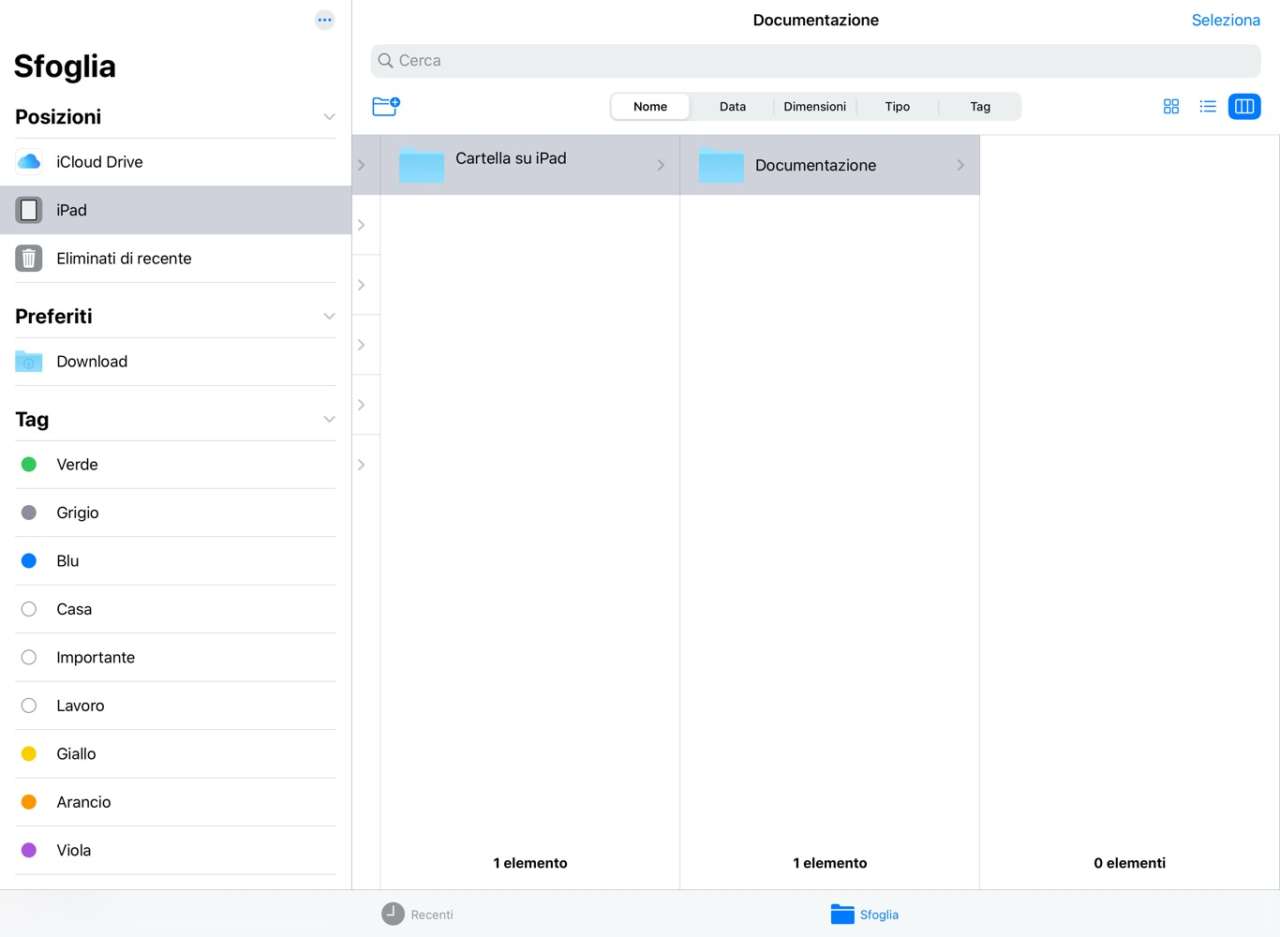Expand Cartella su iPad with its chevron

(661, 165)
